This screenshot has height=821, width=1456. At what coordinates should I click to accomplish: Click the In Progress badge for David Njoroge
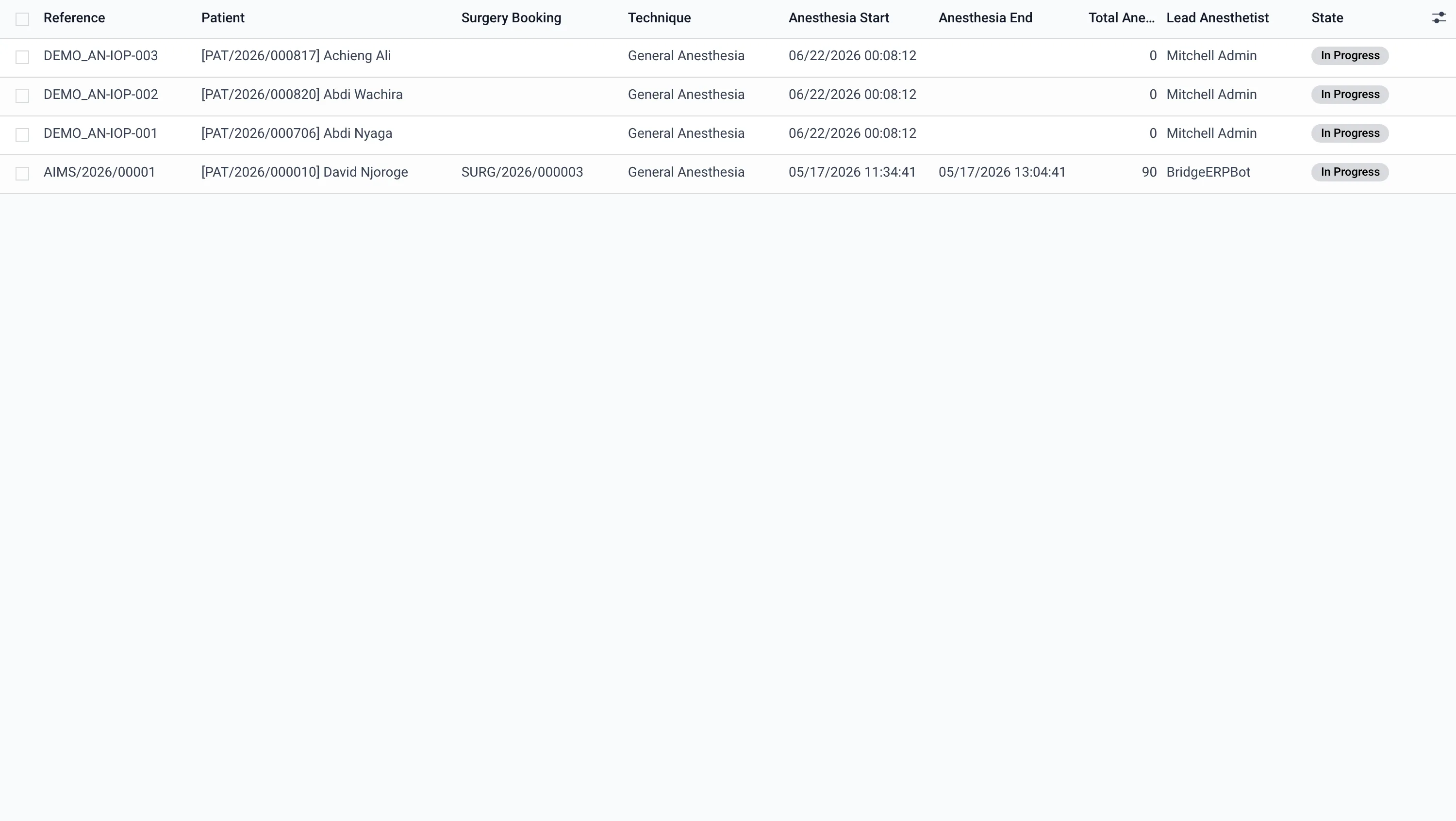click(x=1350, y=172)
